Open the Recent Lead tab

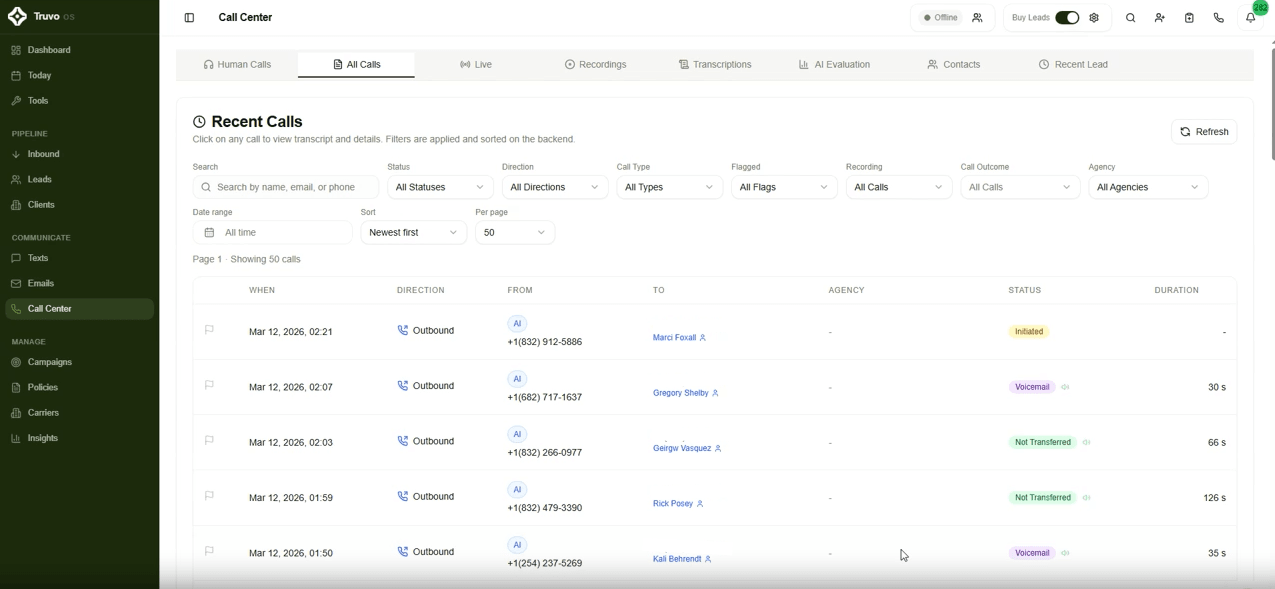pos(1073,64)
